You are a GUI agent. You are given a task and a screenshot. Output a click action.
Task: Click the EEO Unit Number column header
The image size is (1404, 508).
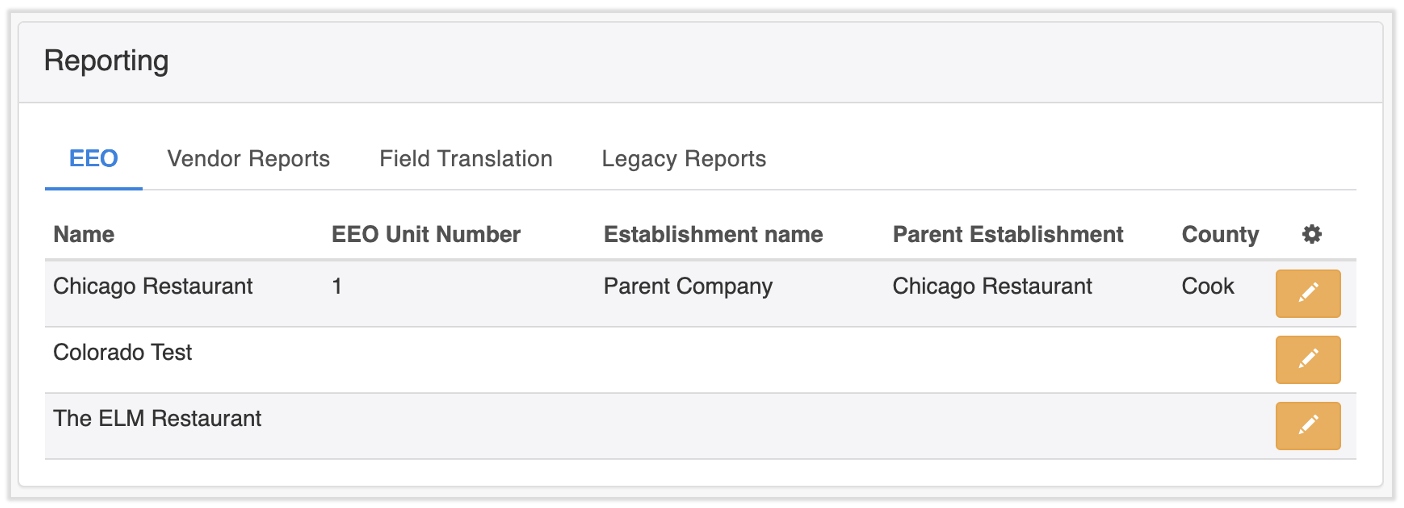coord(426,235)
